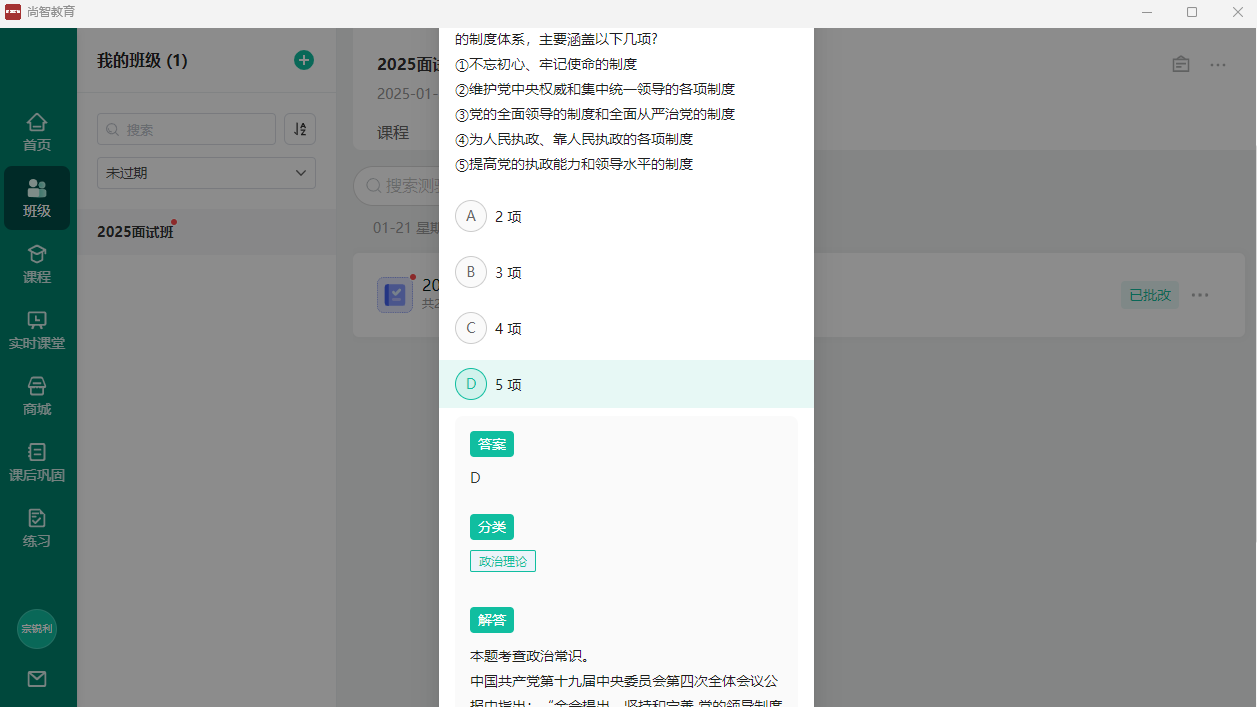This screenshot has height=707, width=1257.
Task: Toggle the class list sort order button
Action: click(300, 129)
